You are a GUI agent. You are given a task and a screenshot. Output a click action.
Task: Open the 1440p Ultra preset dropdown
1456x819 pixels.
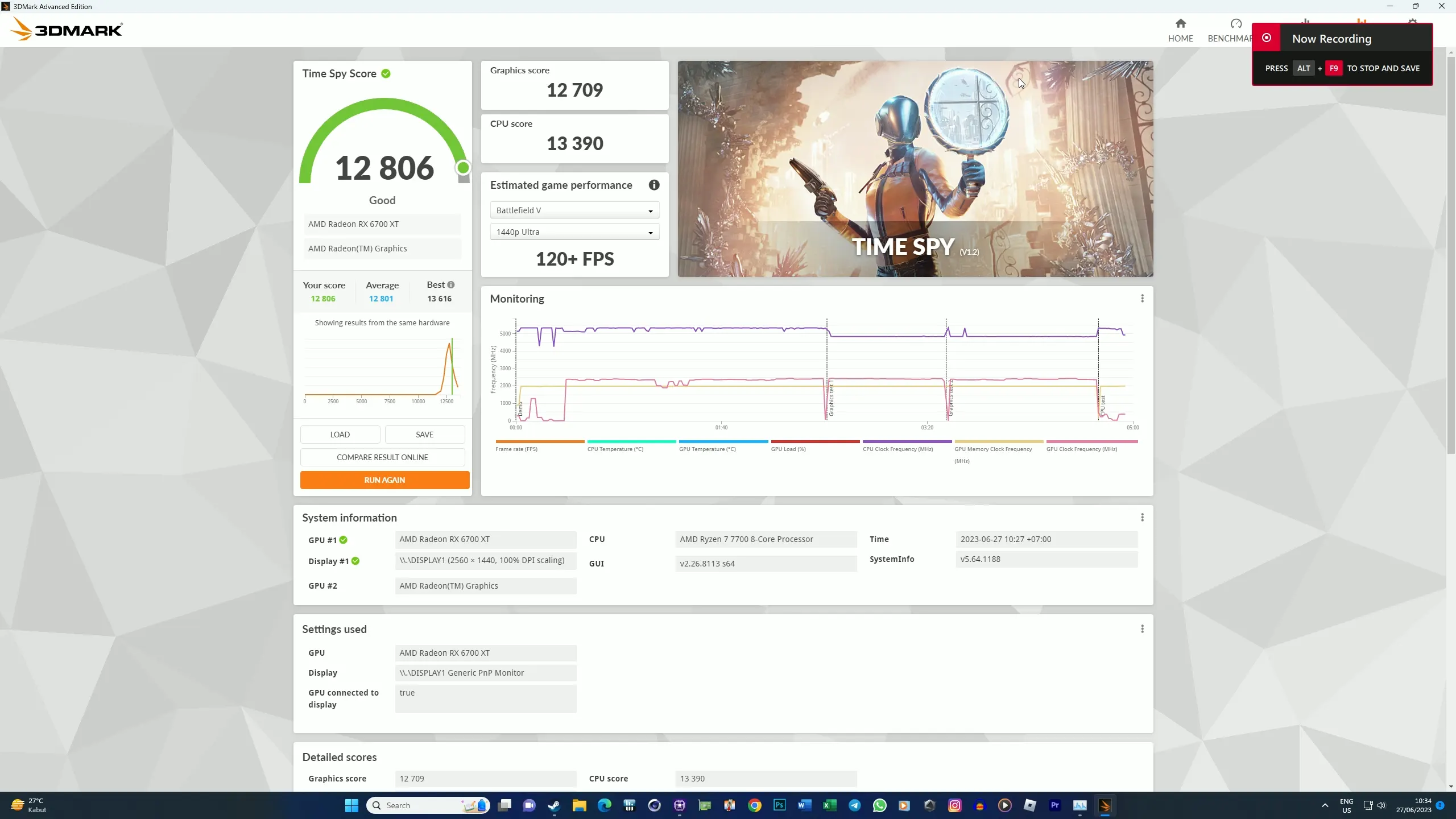[574, 232]
